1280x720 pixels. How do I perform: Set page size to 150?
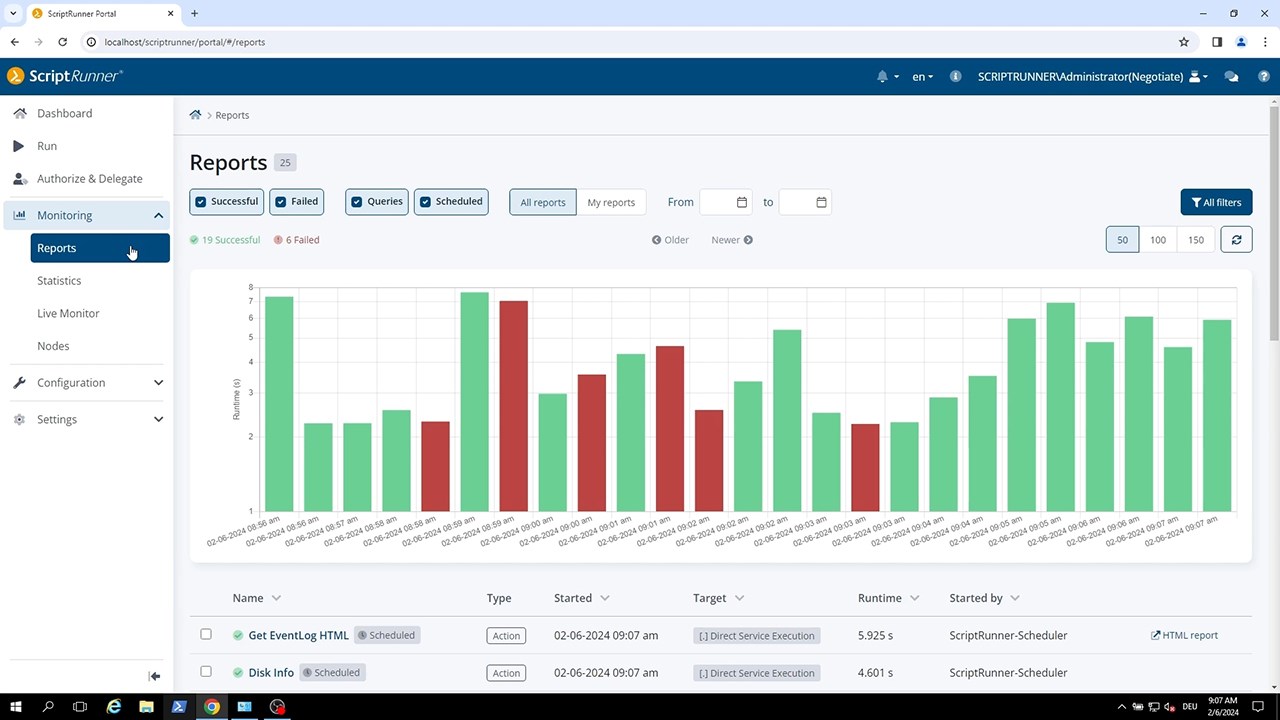click(1196, 240)
